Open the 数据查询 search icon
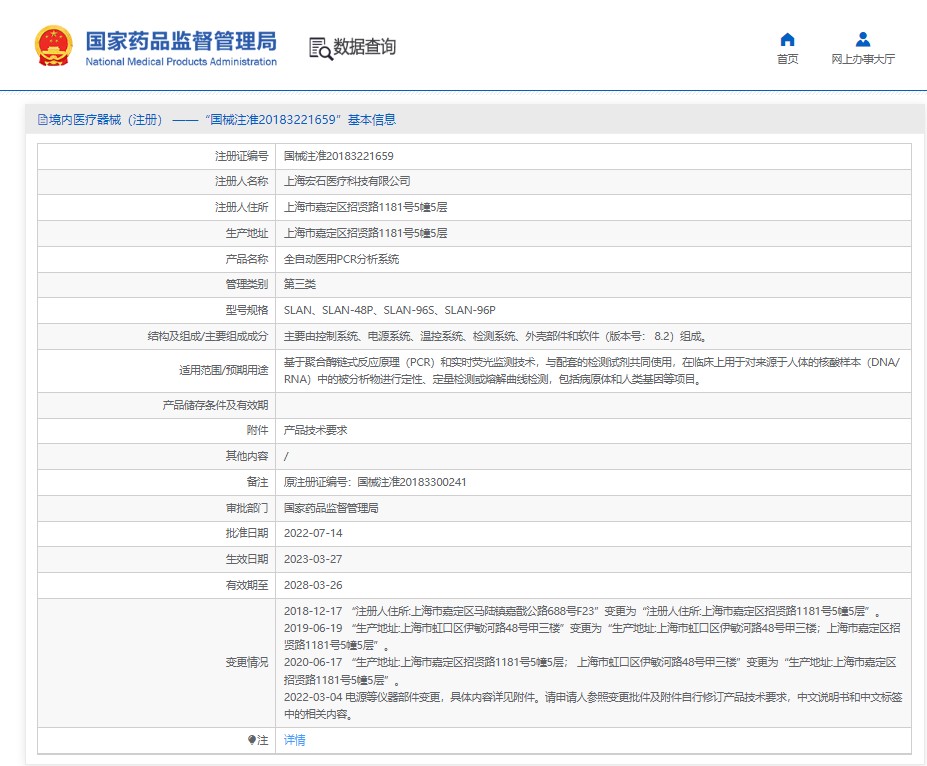The width and height of the screenshot is (927, 766). coord(320,48)
